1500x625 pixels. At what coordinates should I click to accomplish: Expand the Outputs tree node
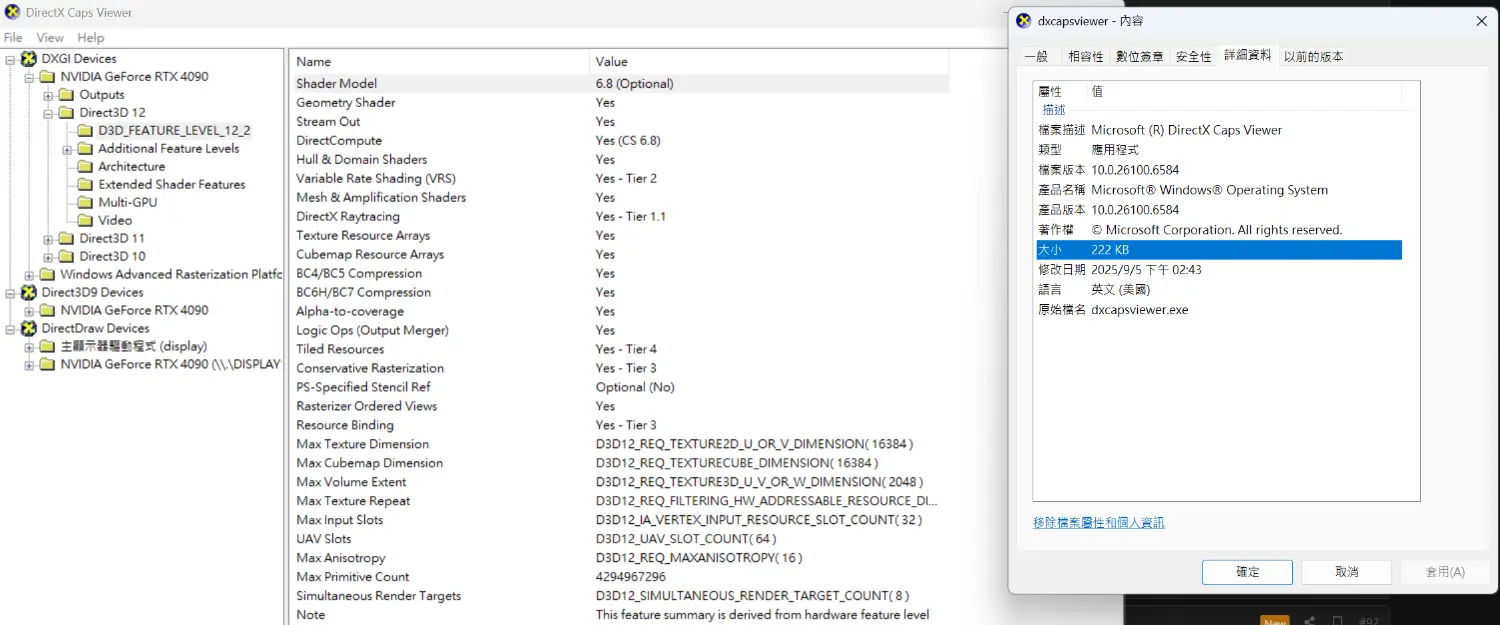(x=48, y=95)
